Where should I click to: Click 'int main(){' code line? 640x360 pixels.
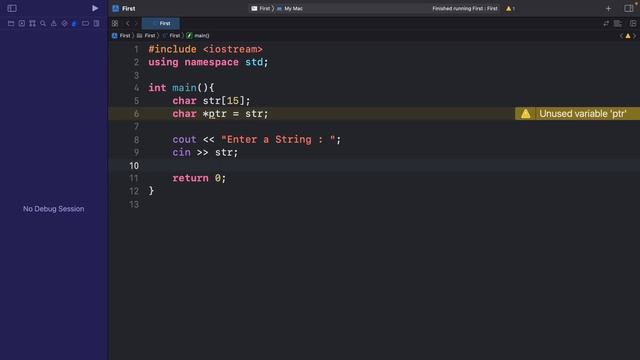pyautogui.click(x=181, y=88)
